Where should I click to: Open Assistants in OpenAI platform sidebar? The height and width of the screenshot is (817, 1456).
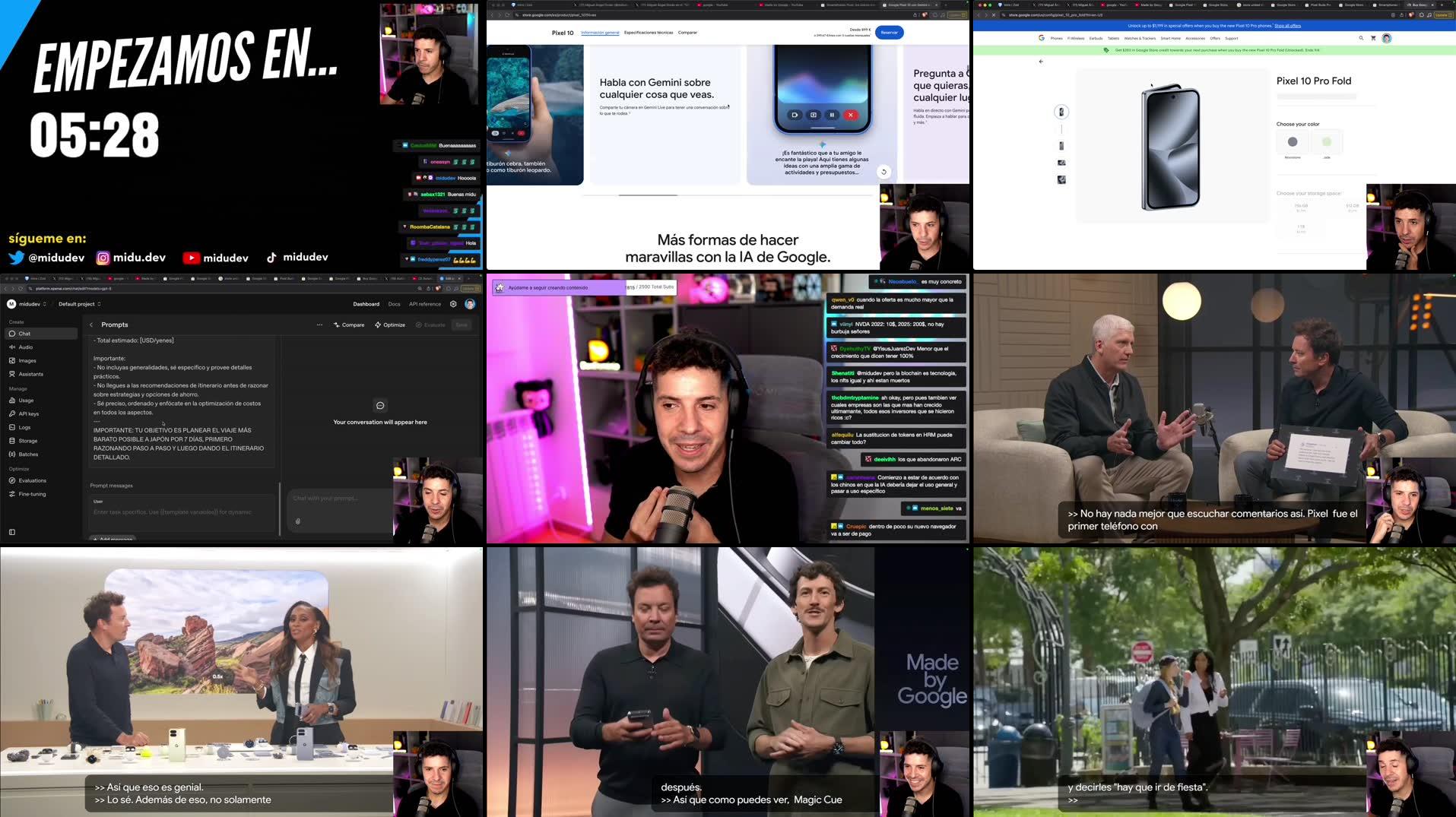[x=42, y=374]
